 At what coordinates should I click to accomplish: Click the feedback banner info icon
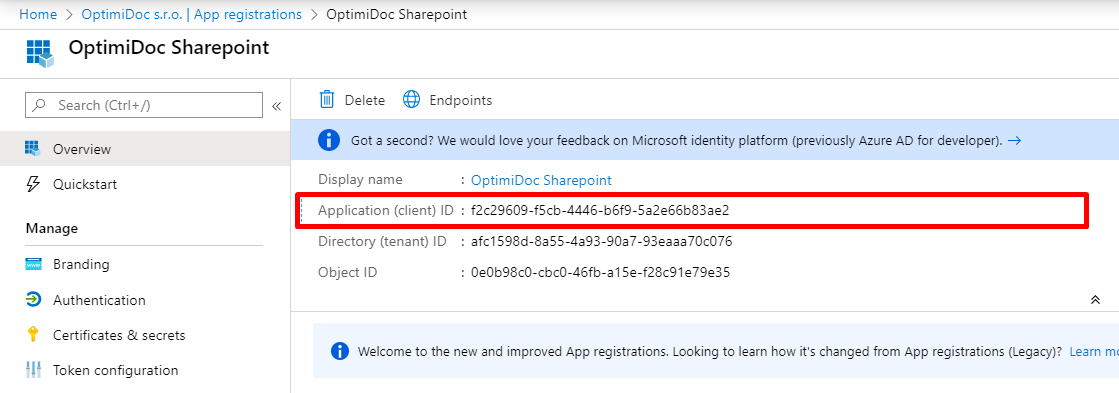[x=328, y=140]
